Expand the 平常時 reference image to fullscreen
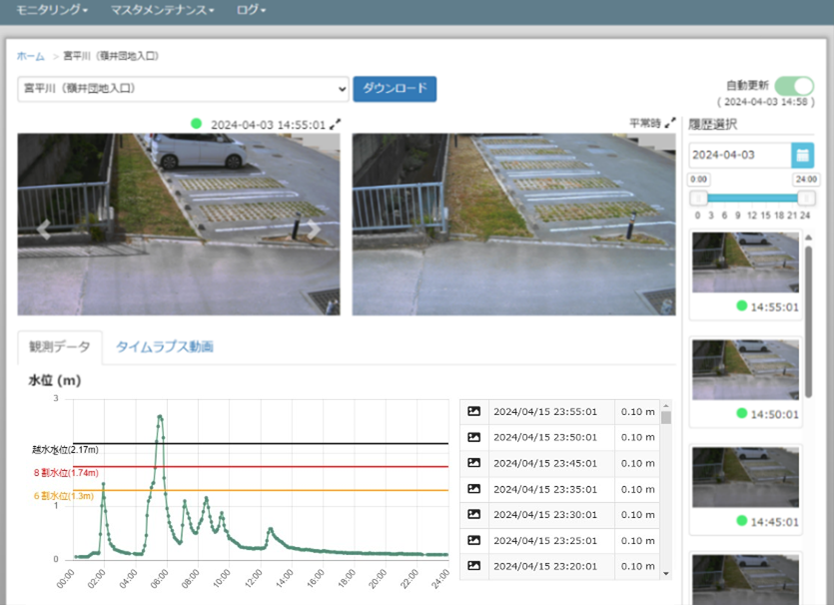This screenshot has height=605, width=834. click(670, 123)
